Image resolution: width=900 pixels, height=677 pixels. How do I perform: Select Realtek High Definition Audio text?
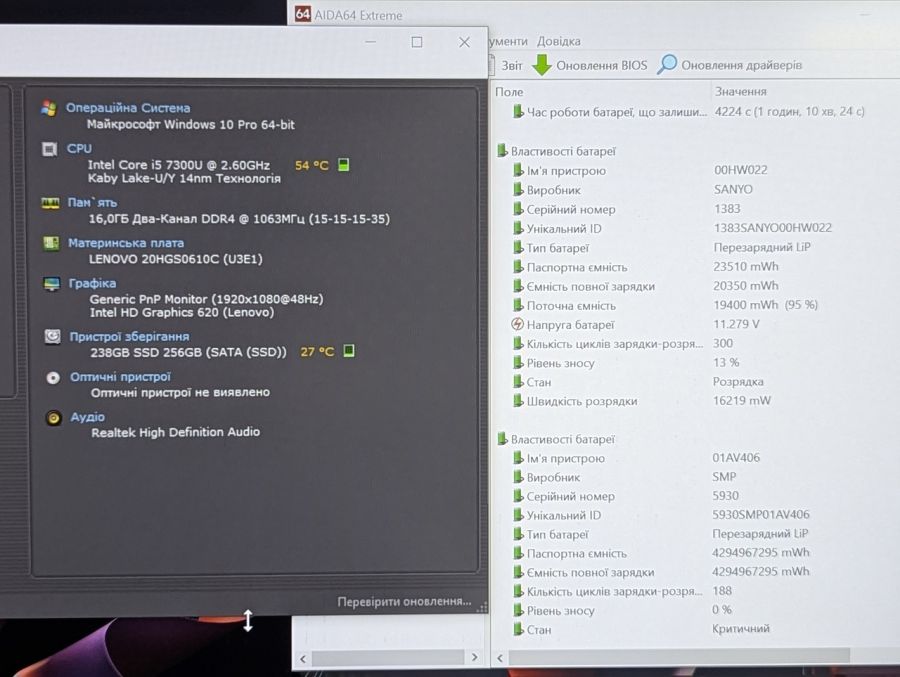(x=176, y=432)
